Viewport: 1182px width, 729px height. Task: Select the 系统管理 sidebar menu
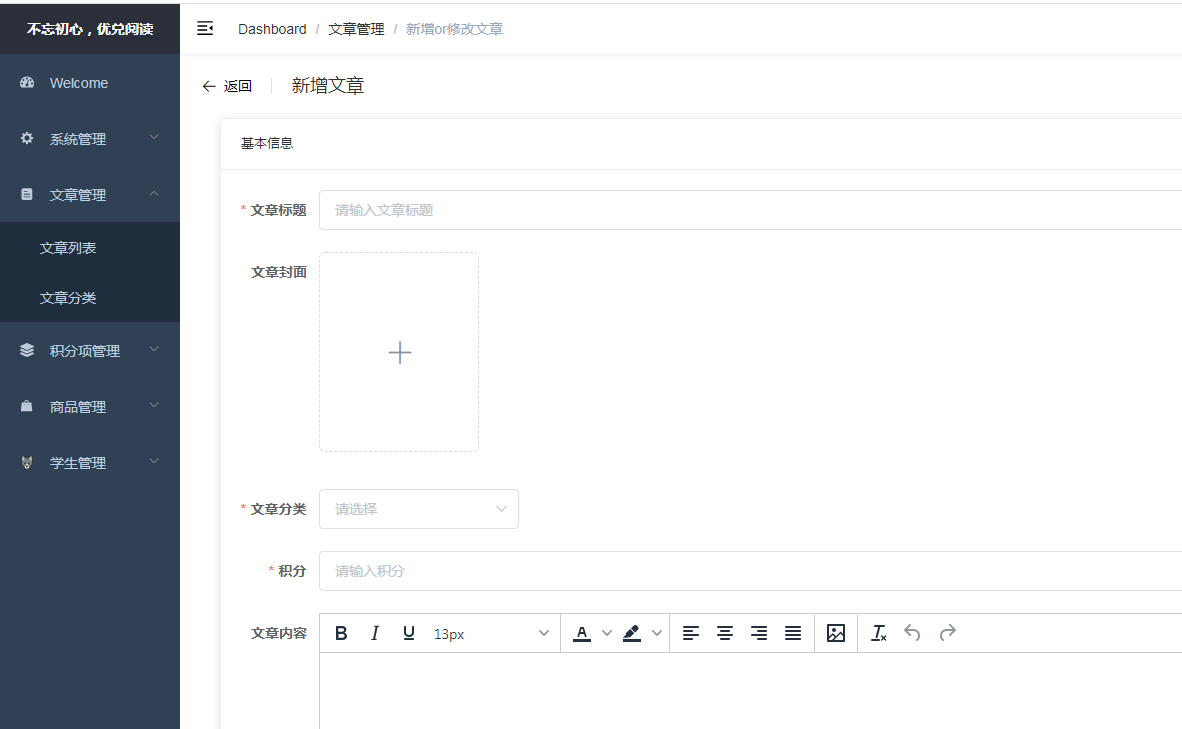point(90,139)
